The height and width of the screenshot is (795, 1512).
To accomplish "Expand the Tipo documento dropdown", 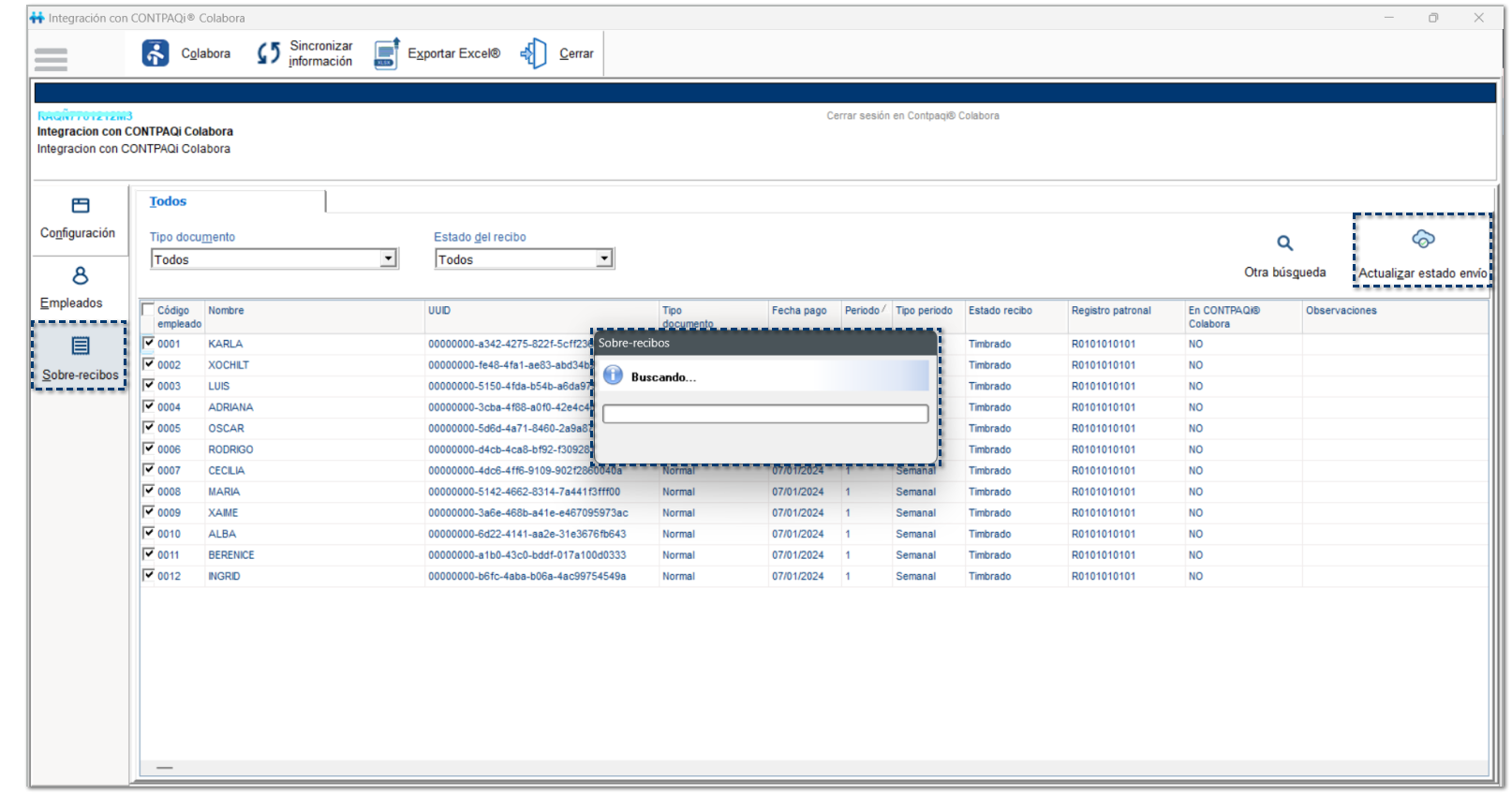I will (388, 258).
